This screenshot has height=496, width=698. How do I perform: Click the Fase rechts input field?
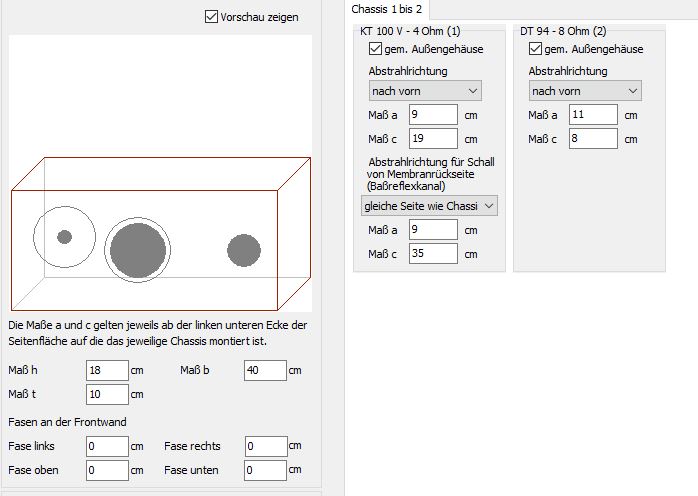pyautogui.click(x=266, y=446)
